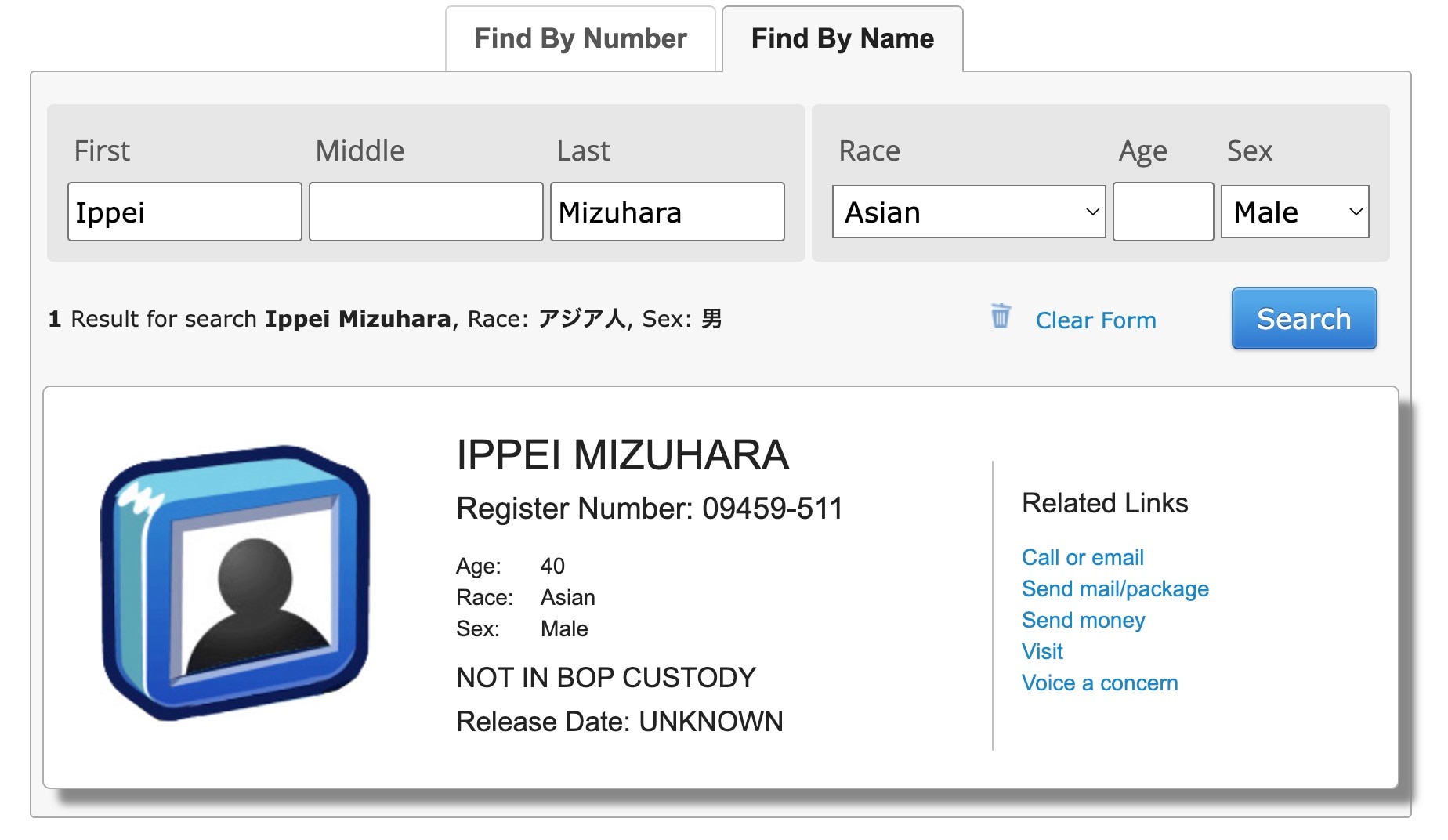1448x840 pixels.
Task: Click the NOT IN BOP CUSTODY status
Action: (606, 678)
